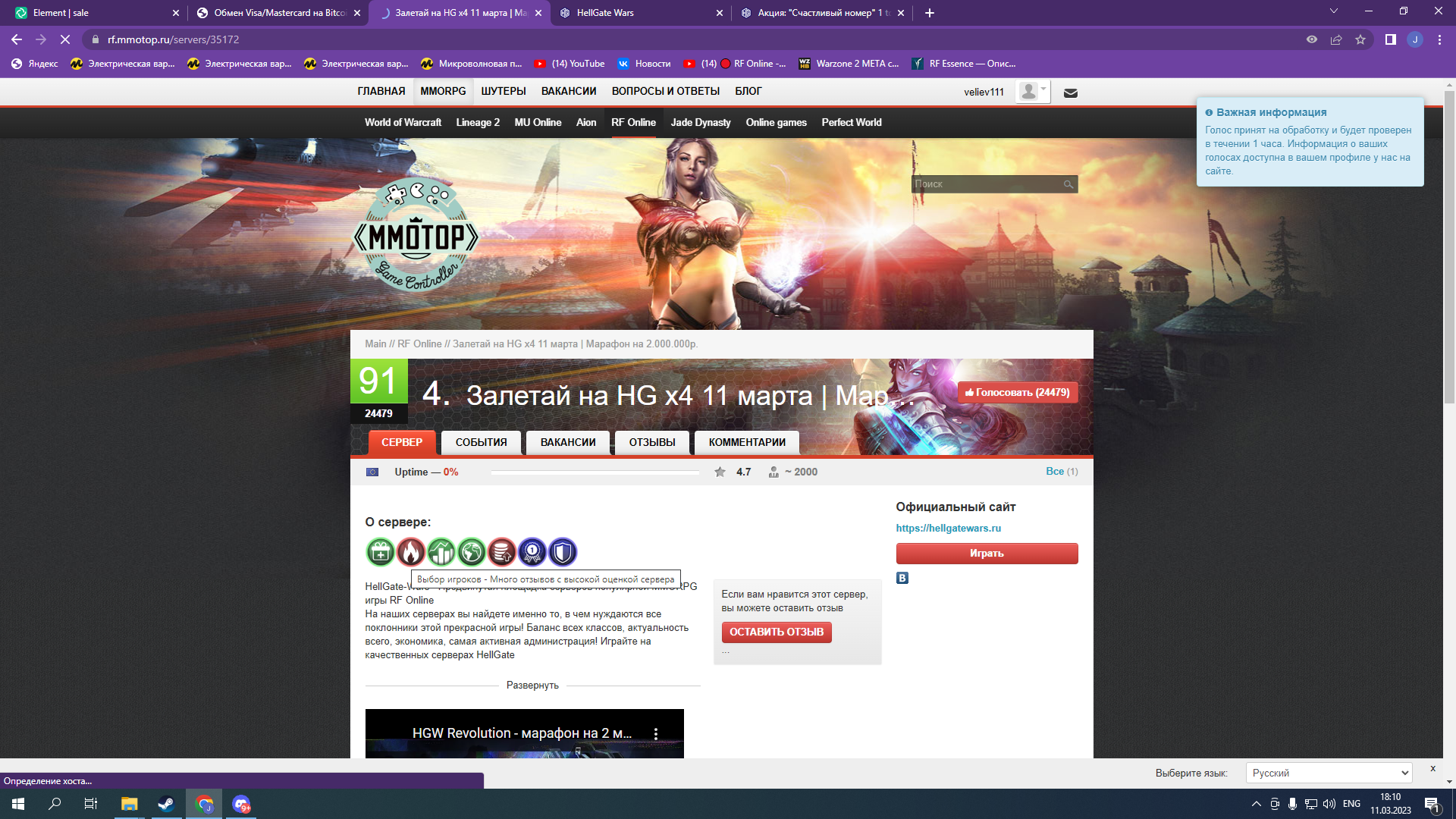Screen dimensions: 1456x819
Task: Open the Русский language dropdown
Action: click(x=1329, y=773)
